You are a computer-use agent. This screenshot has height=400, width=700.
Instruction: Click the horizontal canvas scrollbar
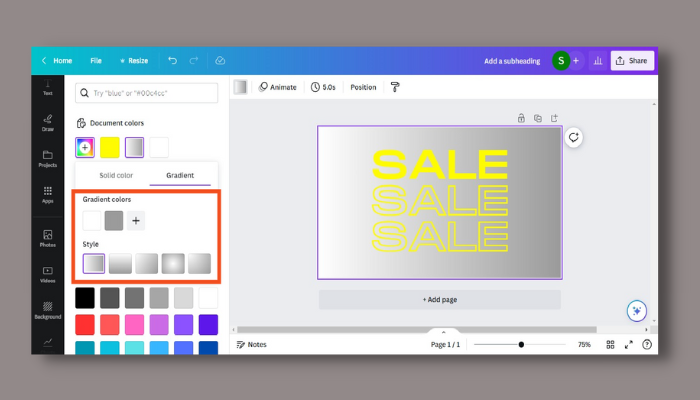(x=417, y=330)
